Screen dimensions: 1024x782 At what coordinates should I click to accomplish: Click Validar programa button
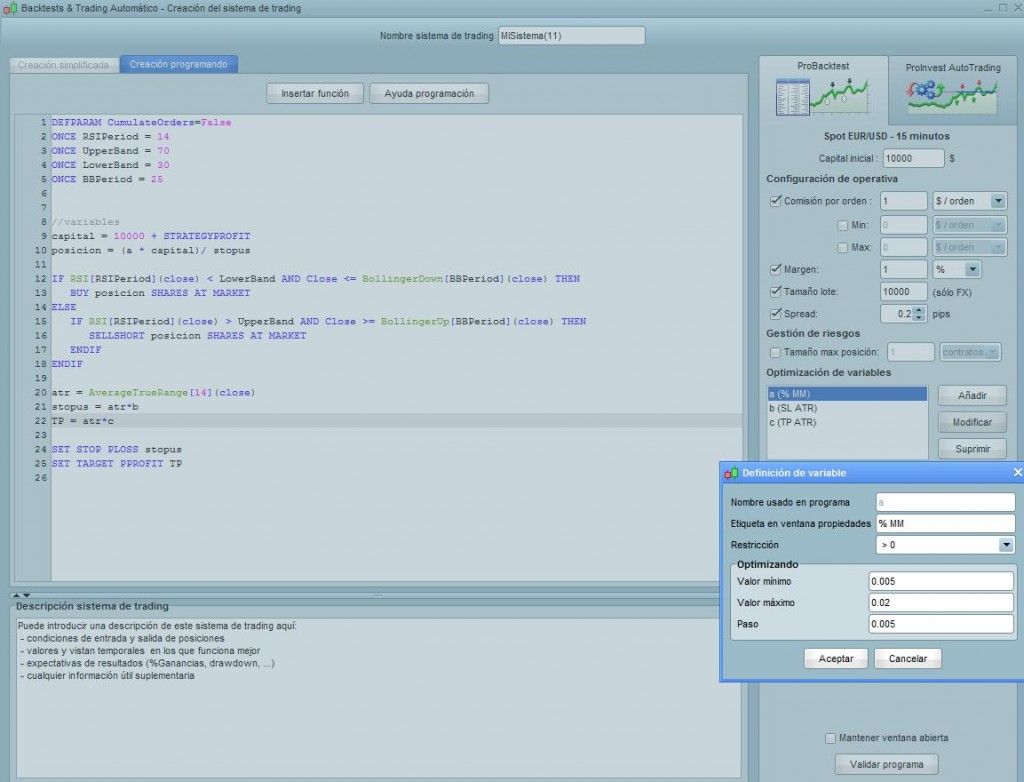pyautogui.click(x=886, y=764)
